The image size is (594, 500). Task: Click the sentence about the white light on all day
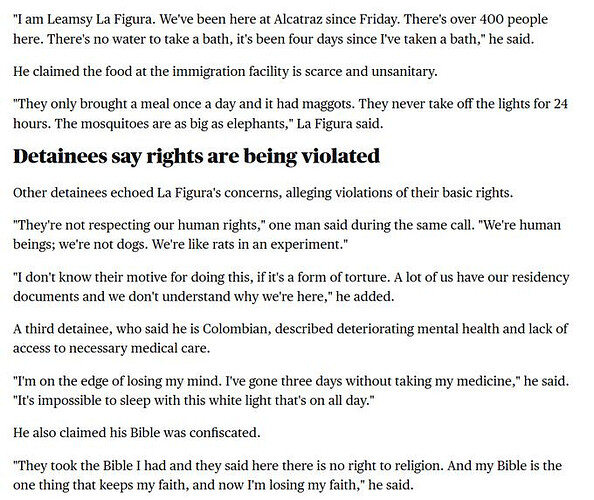[x=194, y=400]
